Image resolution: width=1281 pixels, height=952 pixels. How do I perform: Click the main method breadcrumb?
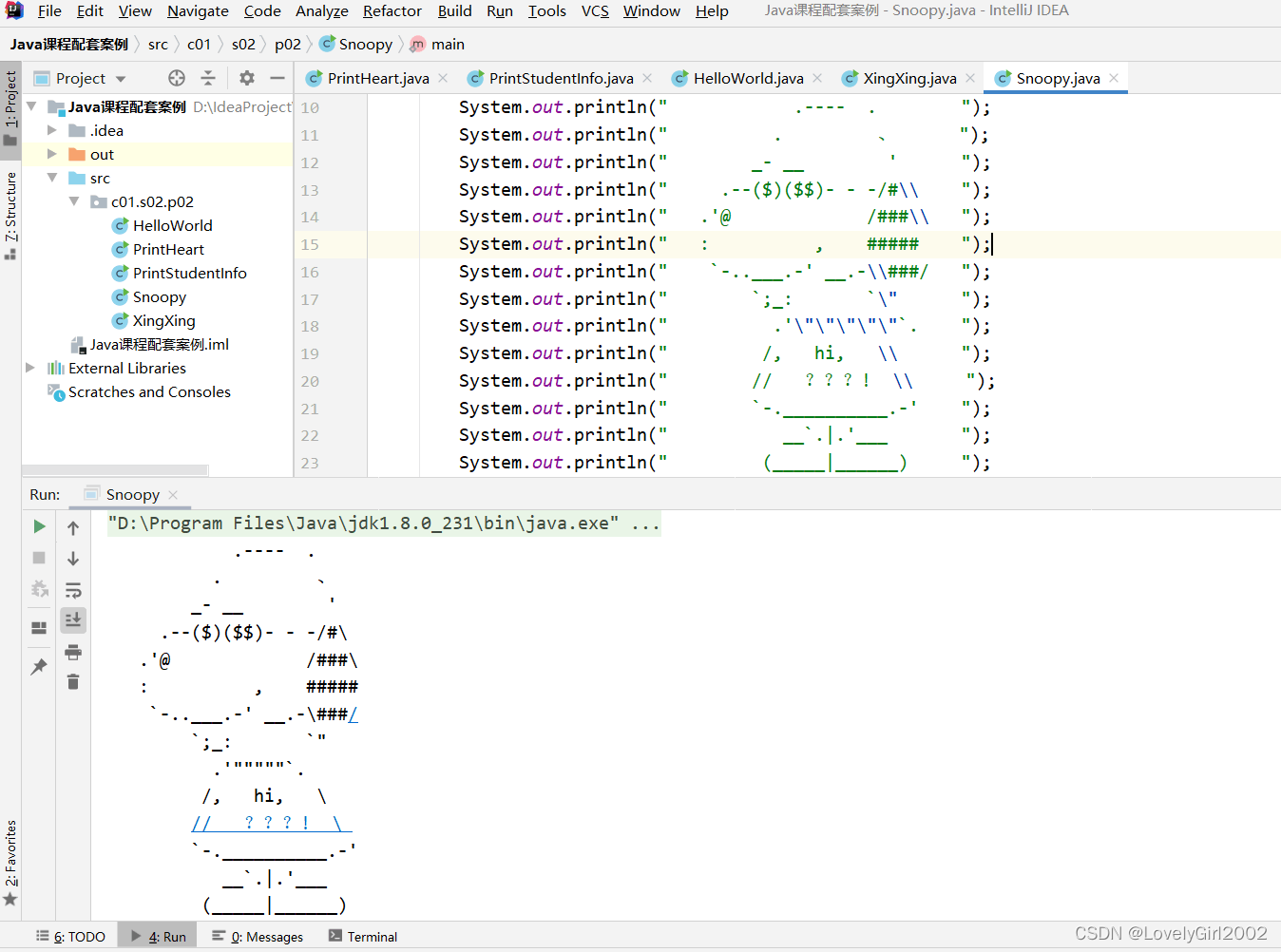tap(438, 44)
